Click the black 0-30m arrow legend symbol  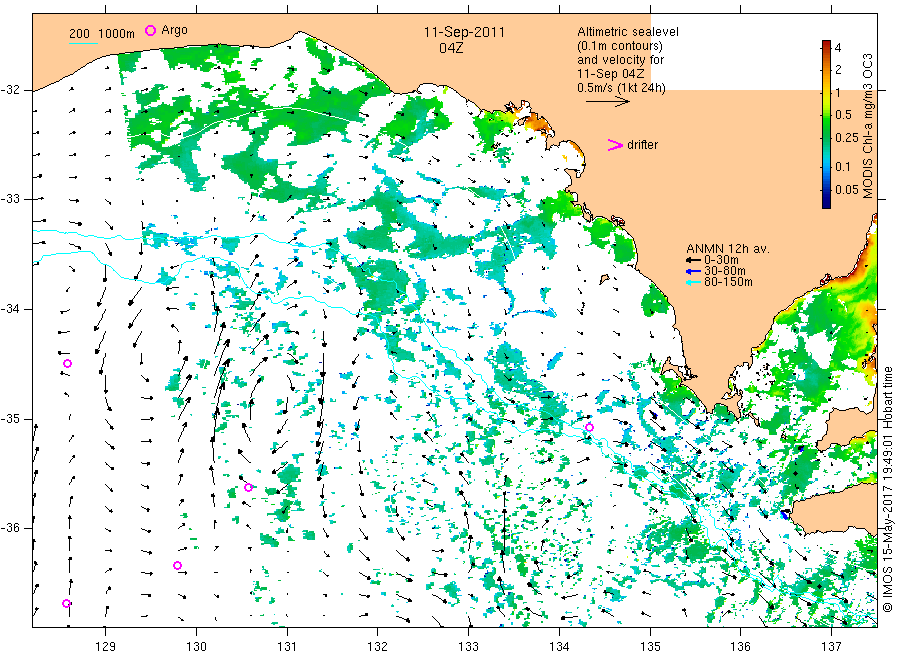coord(693,260)
